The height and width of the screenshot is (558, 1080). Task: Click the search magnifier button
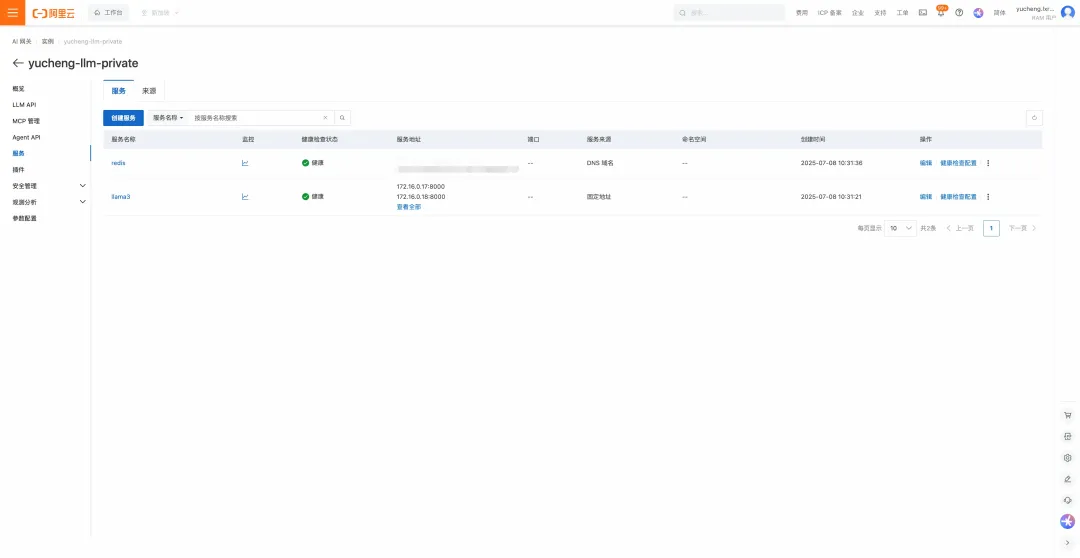pos(342,118)
